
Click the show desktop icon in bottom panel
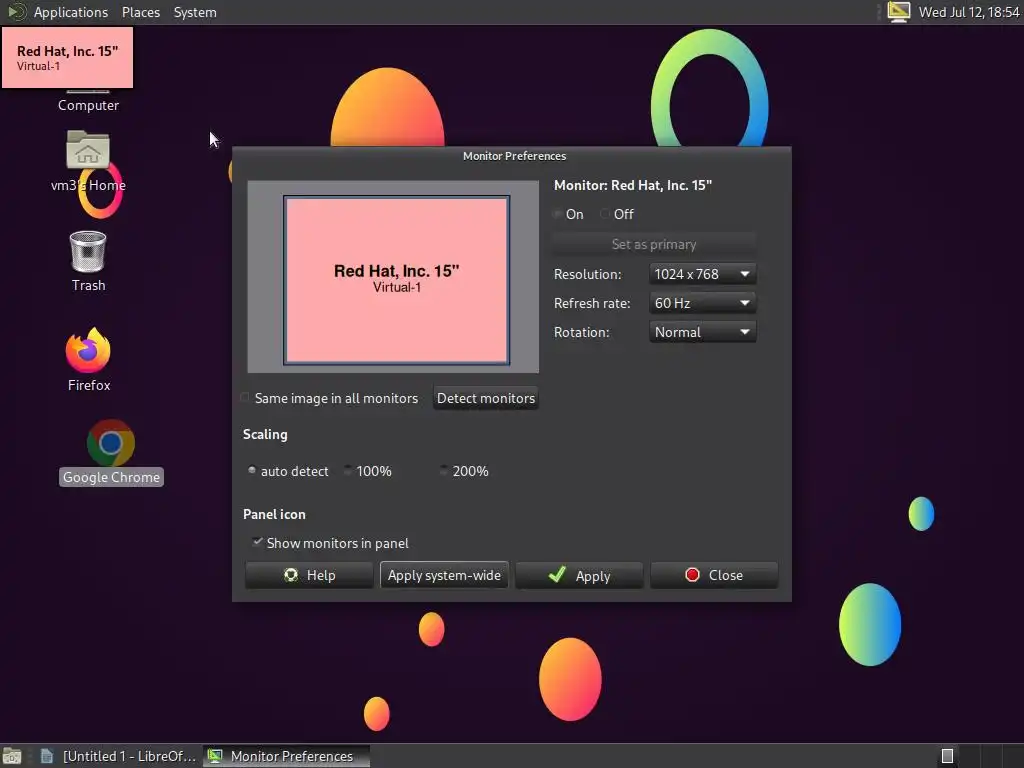[x=12, y=756]
